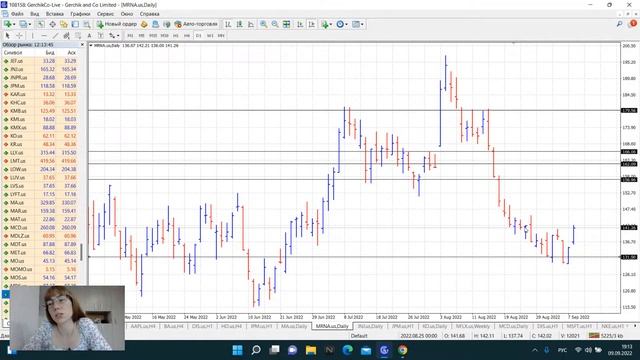The image size is (640, 360).
Task: Expand the templates dropdown arrow
Action: (362, 24)
